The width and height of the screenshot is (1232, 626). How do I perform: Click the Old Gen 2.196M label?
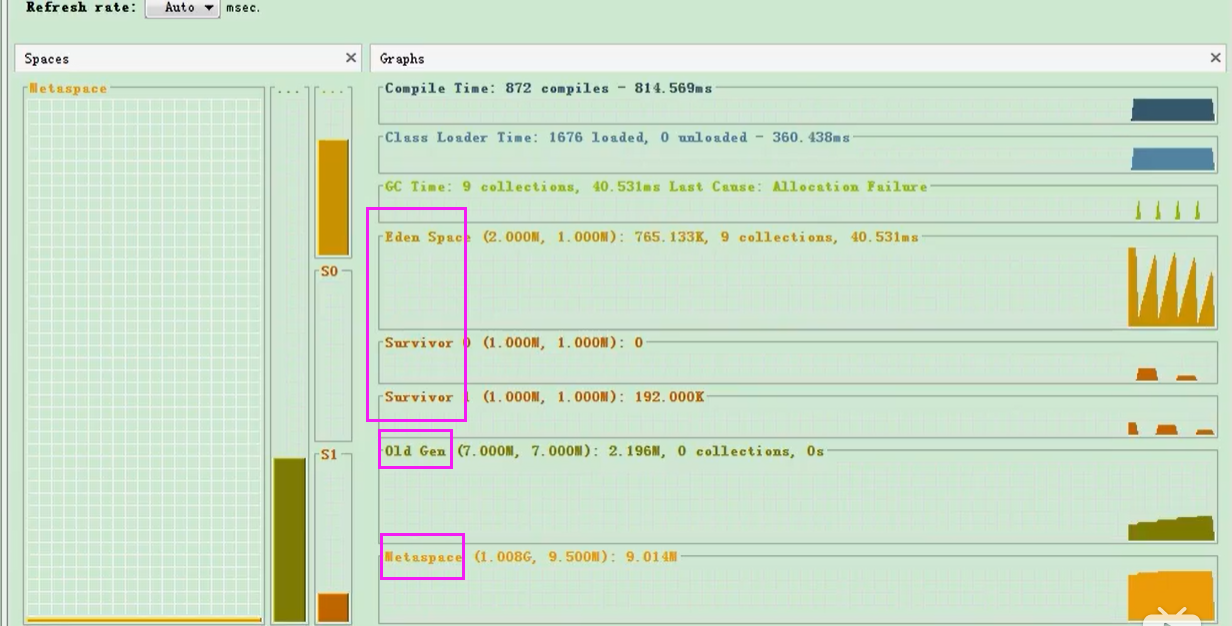pyautogui.click(x=604, y=451)
